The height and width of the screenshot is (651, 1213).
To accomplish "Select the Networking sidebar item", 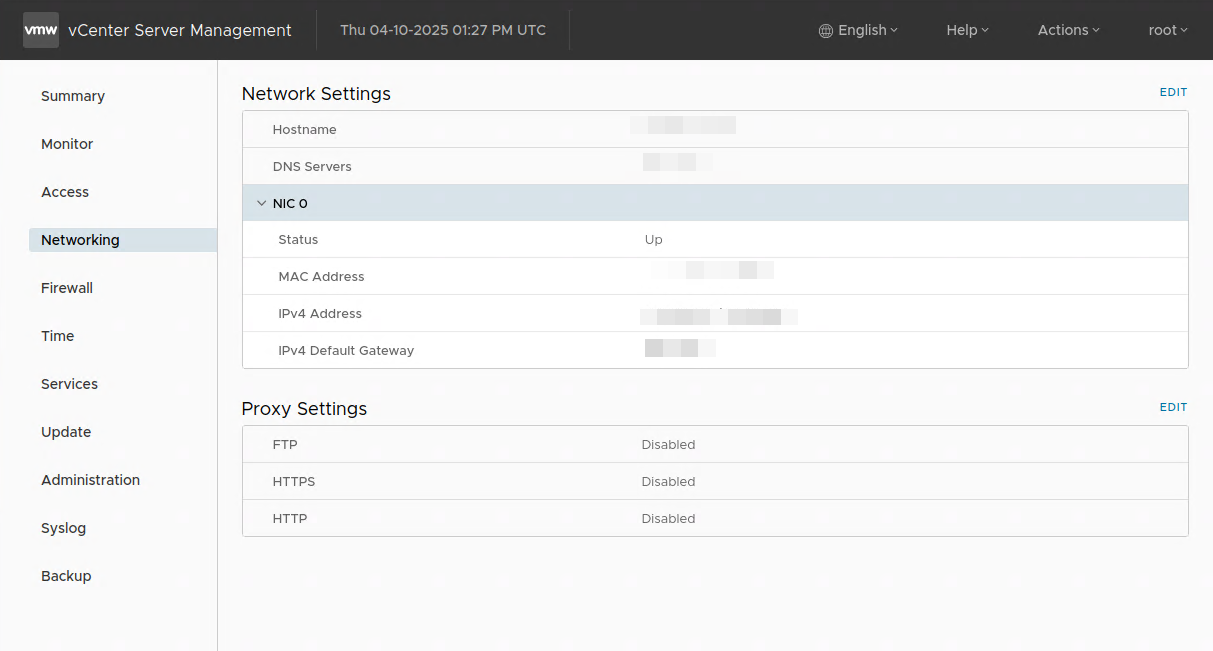I will [x=80, y=240].
